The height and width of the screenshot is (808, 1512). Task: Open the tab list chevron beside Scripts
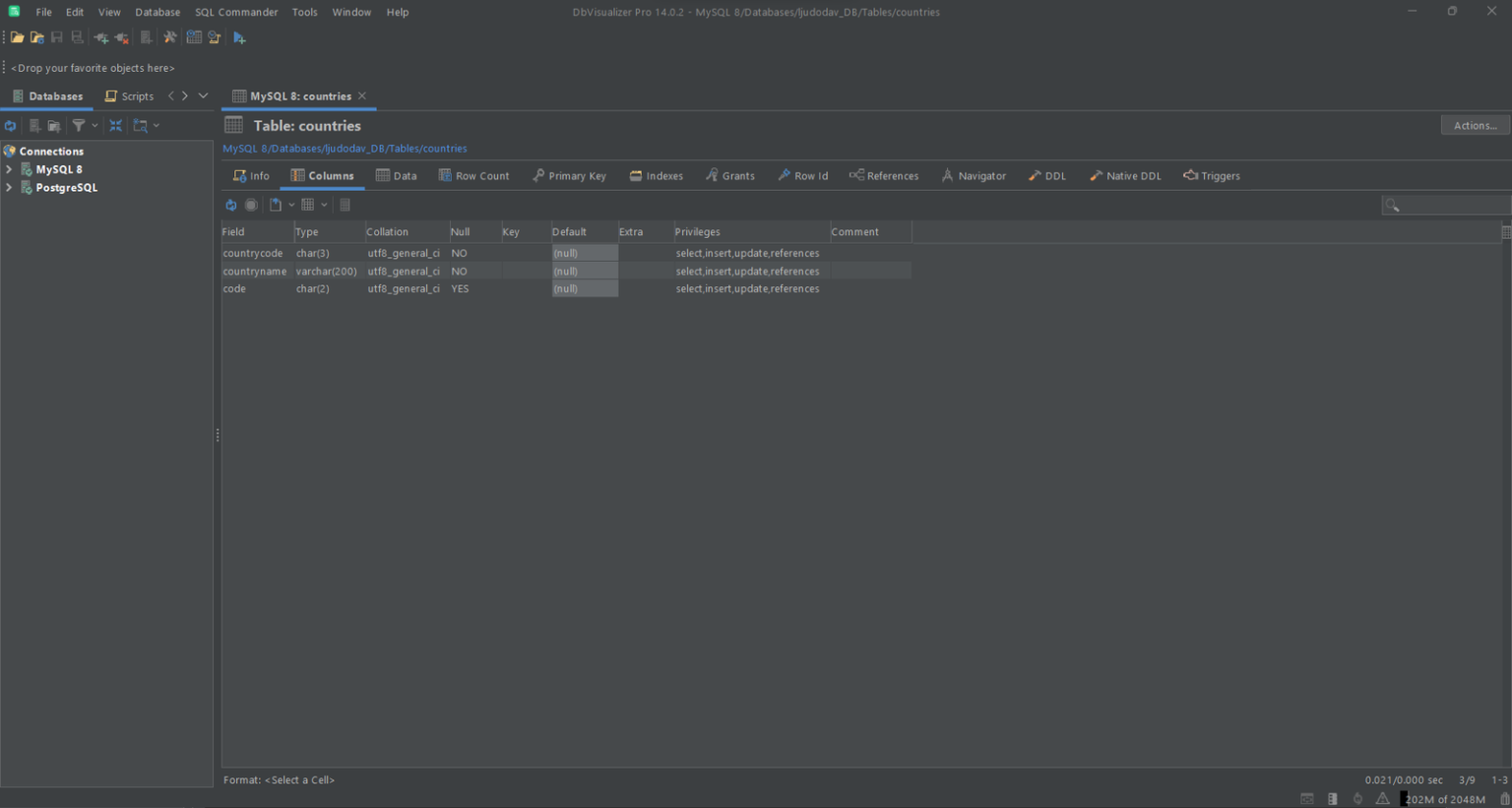pos(203,96)
